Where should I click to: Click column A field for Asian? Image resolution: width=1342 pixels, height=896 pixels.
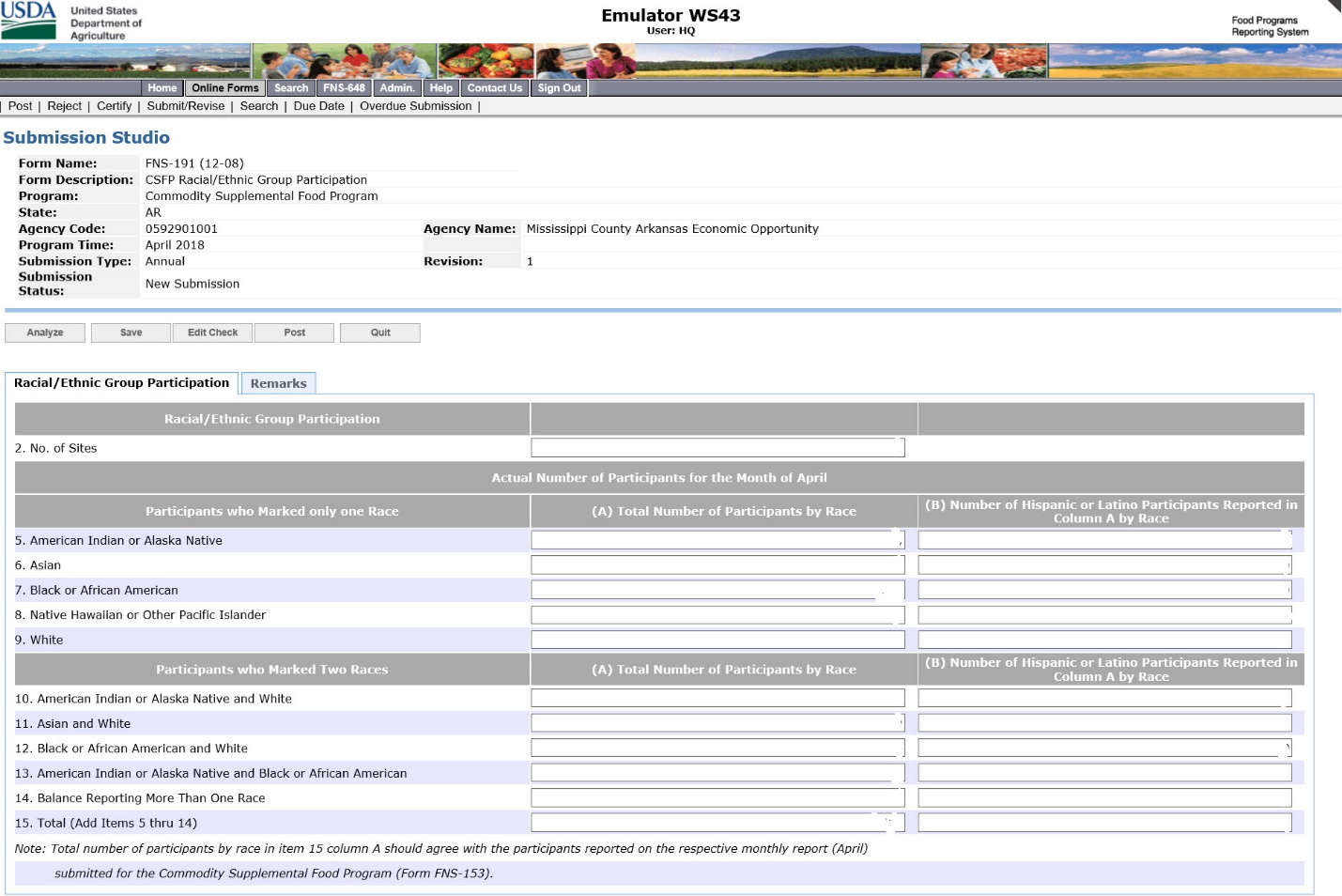tap(717, 565)
